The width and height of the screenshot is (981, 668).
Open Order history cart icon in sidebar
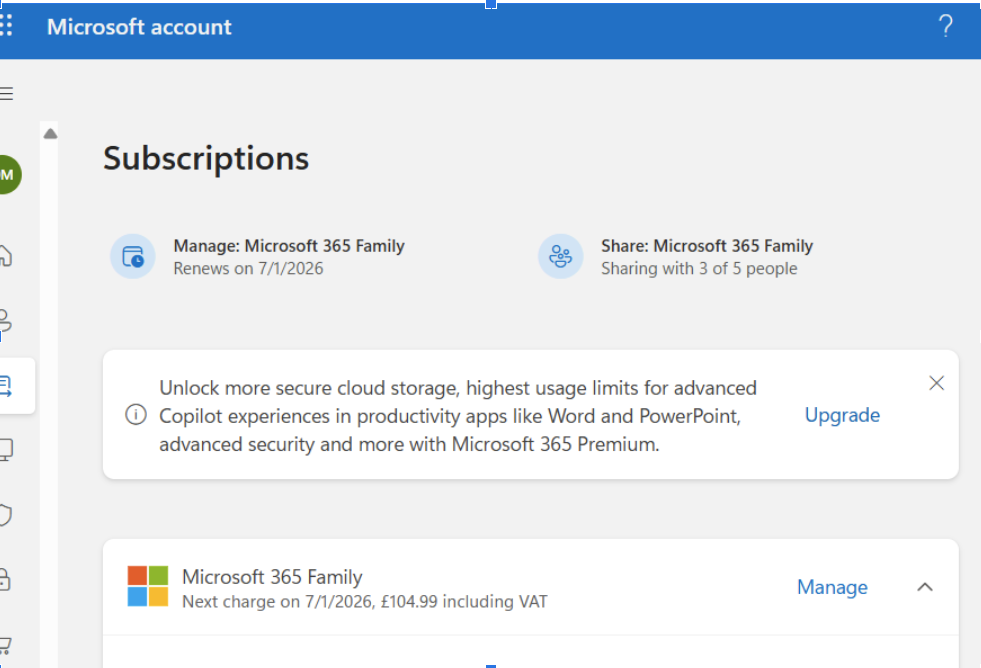(x=6, y=644)
